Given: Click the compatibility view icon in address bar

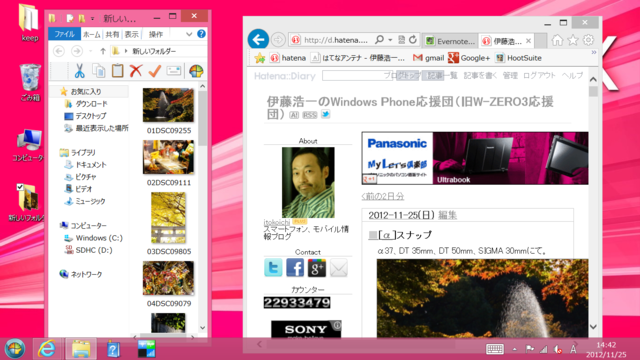Looking at the screenshot, I should (402, 40).
